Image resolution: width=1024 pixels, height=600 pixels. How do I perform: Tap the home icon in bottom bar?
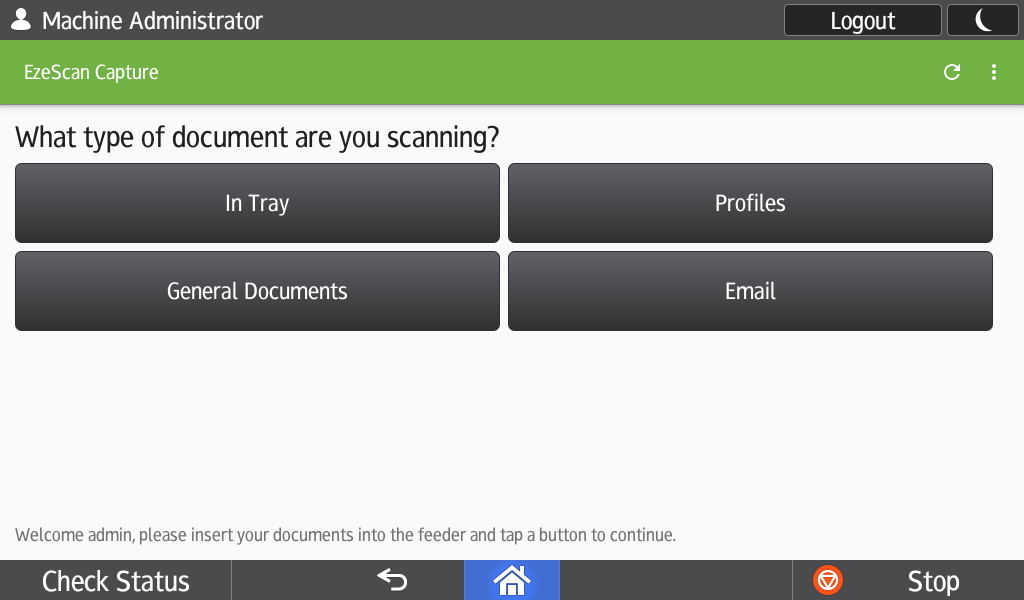pyautogui.click(x=511, y=580)
